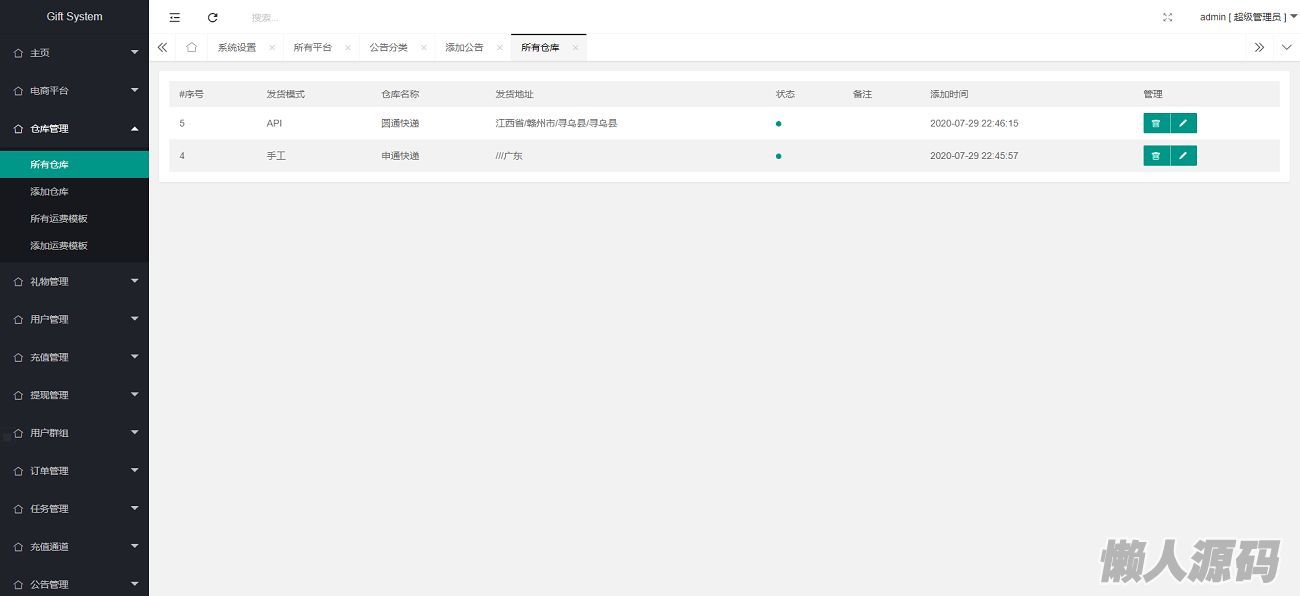Toggle fullscreen mode icon
The width and height of the screenshot is (1300, 596).
[1167, 17]
